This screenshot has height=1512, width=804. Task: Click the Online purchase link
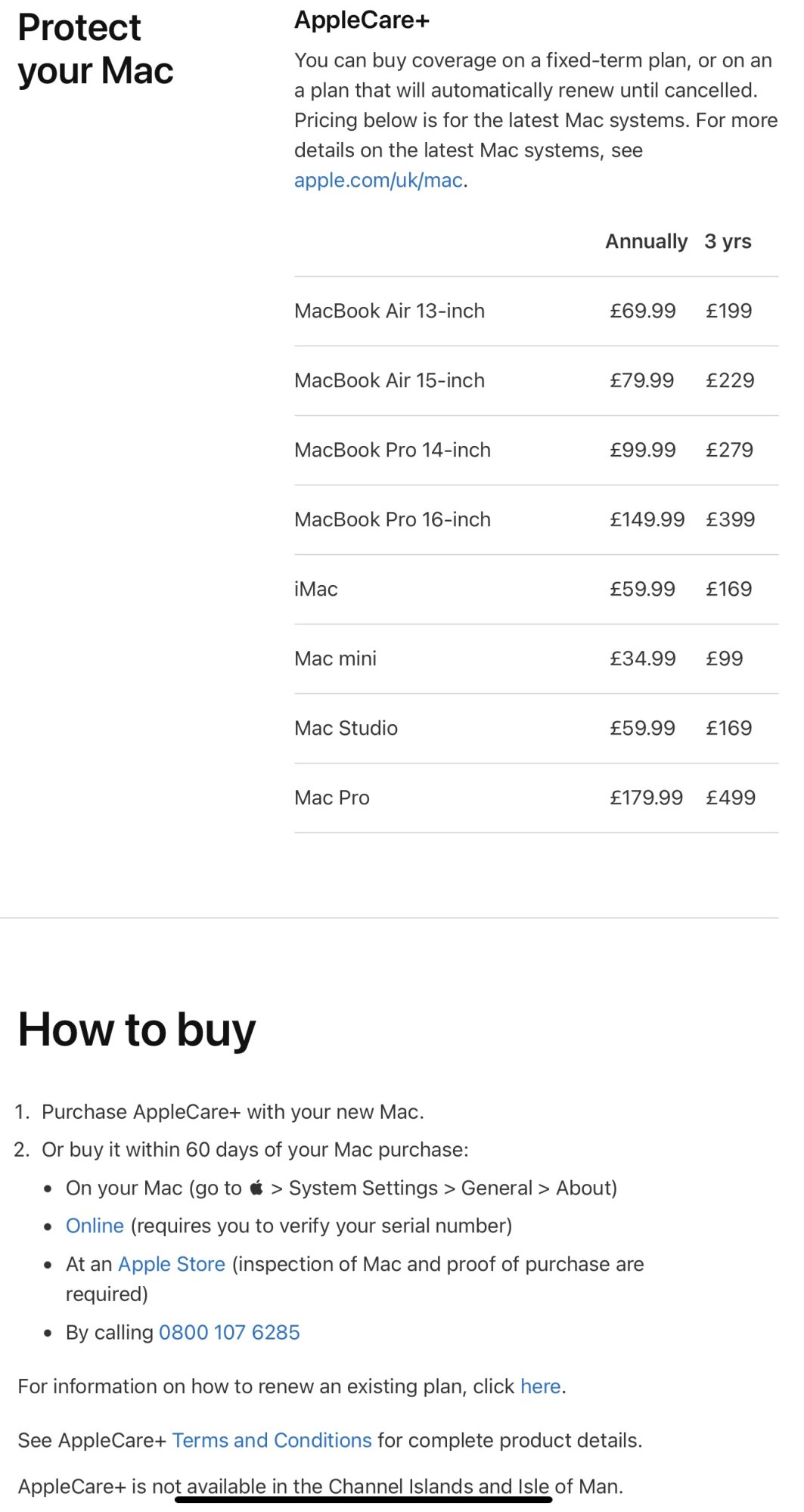tap(95, 1225)
